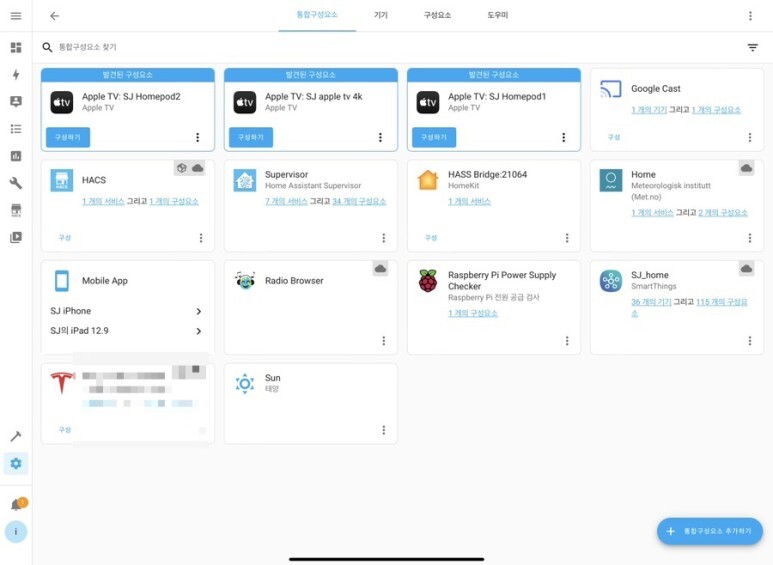Viewport: 773px width, 565px height.
Task: Expand the SJ iPhone entry chevron
Action: pos(199,311)
